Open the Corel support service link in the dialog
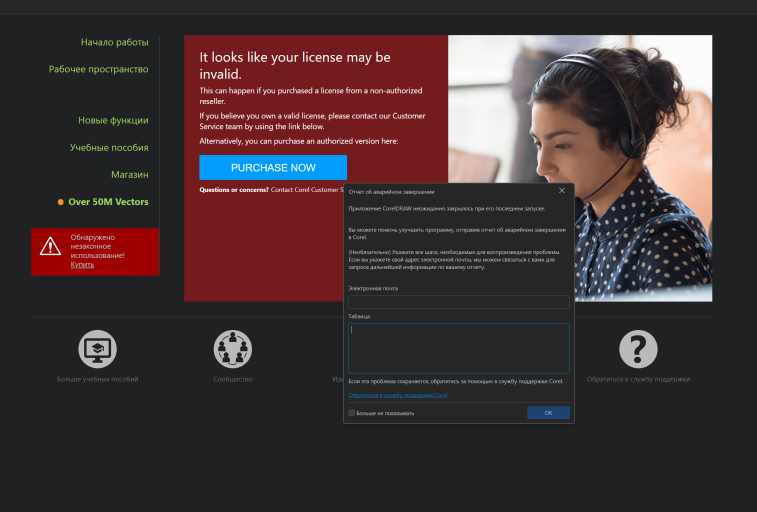The height and width of the screenshot is (512, 757). point(398,395)
